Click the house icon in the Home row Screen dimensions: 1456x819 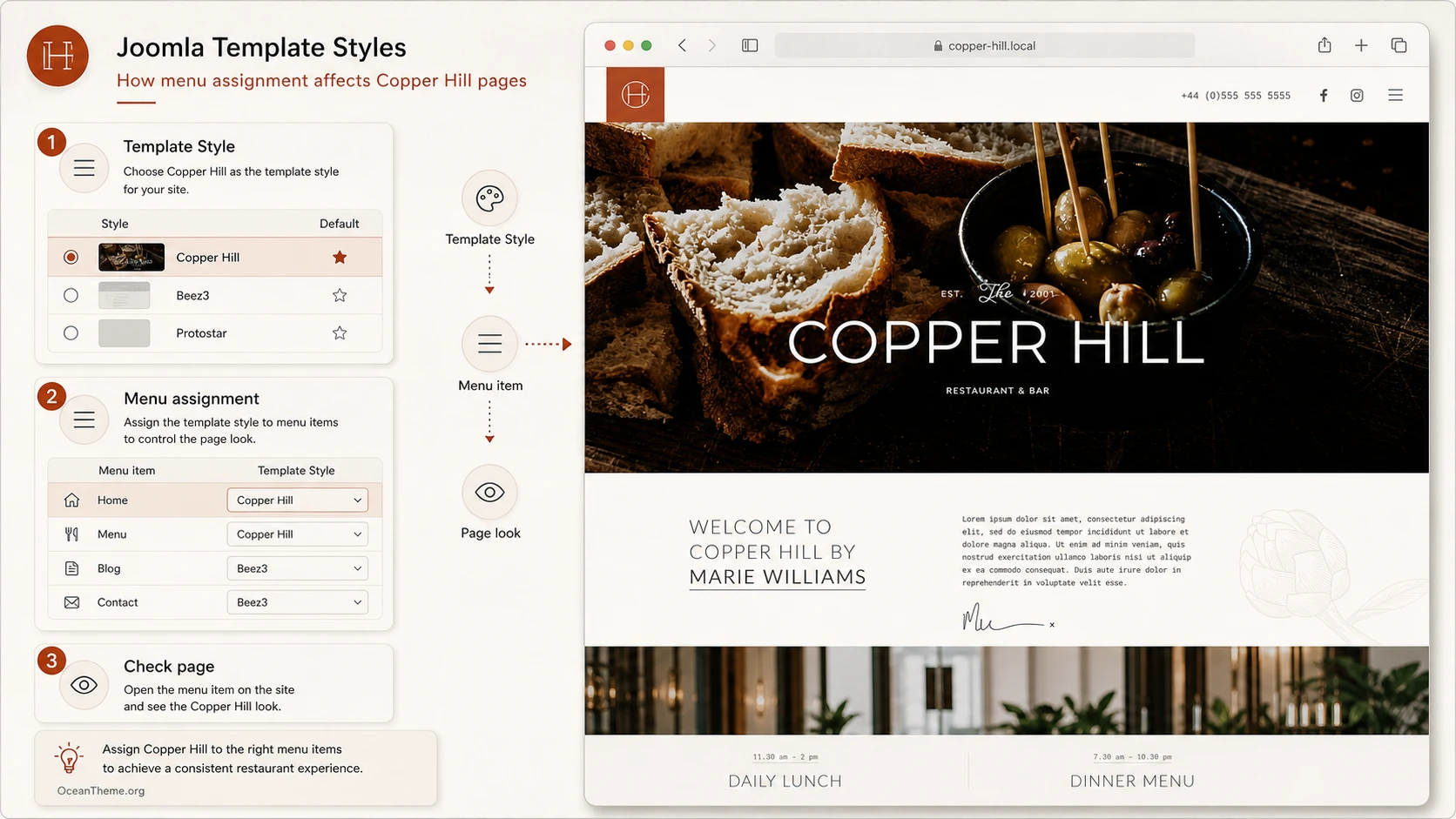pos(71,500)
